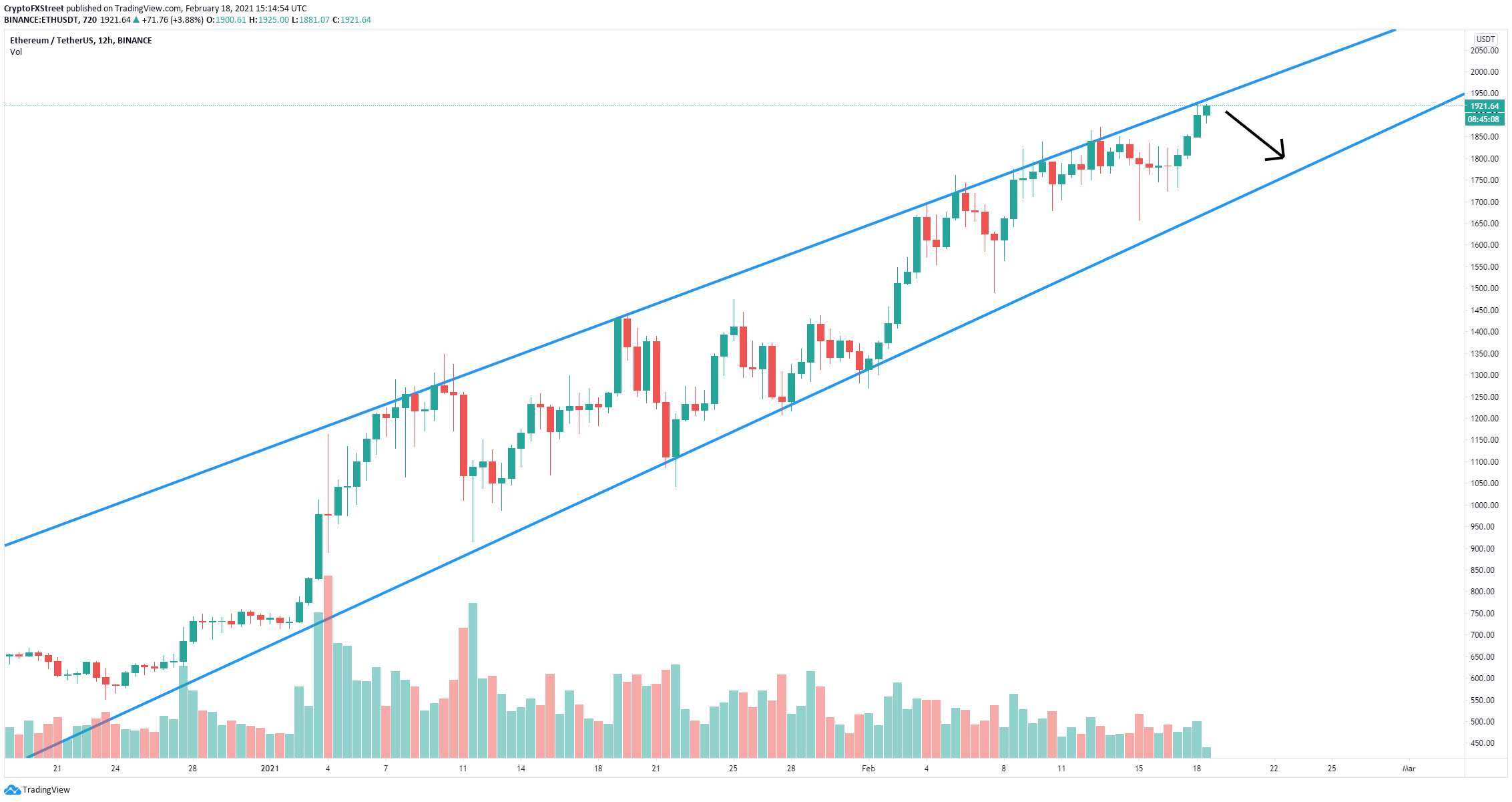Select the 2021 date marker on time axis

(x=270, y=769)
